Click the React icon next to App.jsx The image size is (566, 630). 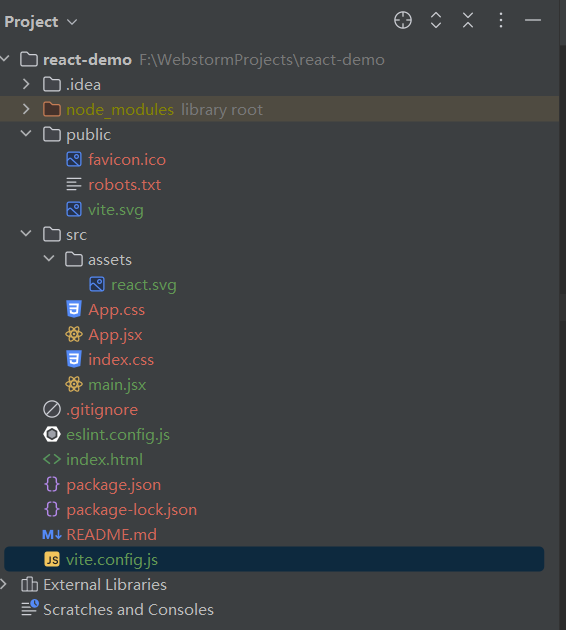point(74,334)
